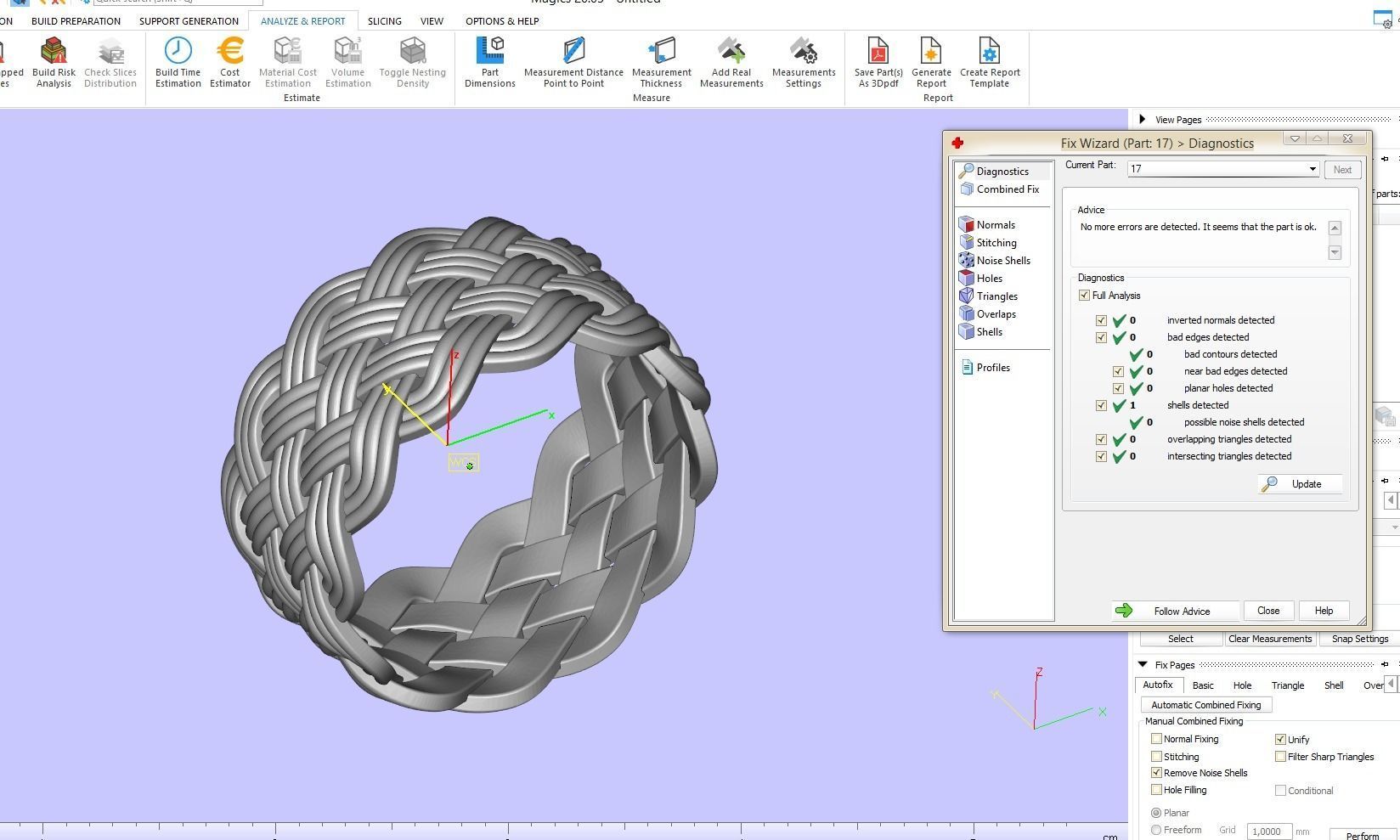
Task: Run Build Time Estimation
Action: 178,62
